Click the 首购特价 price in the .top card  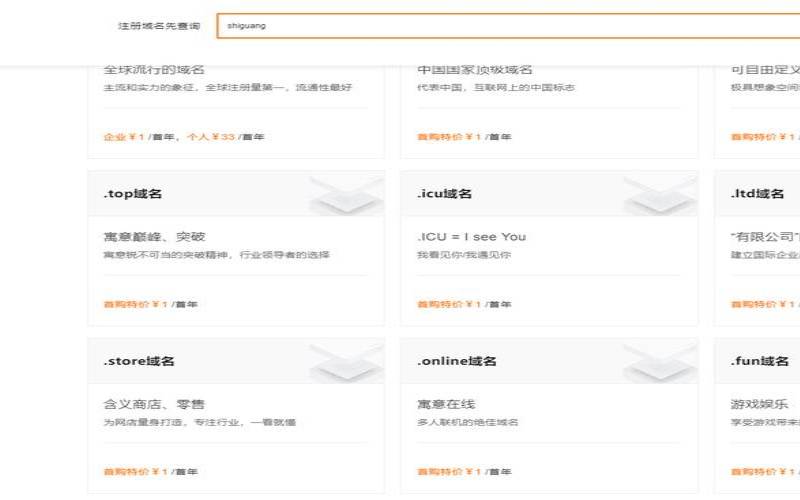pyautogui.click(x=151, y=304)
